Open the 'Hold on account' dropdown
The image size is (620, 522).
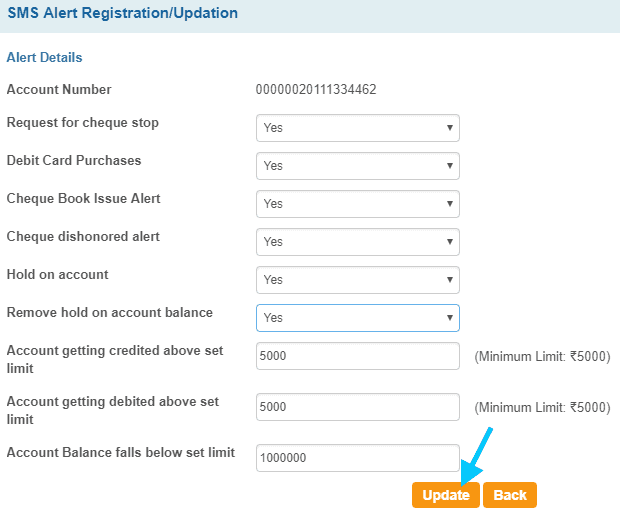357,280
